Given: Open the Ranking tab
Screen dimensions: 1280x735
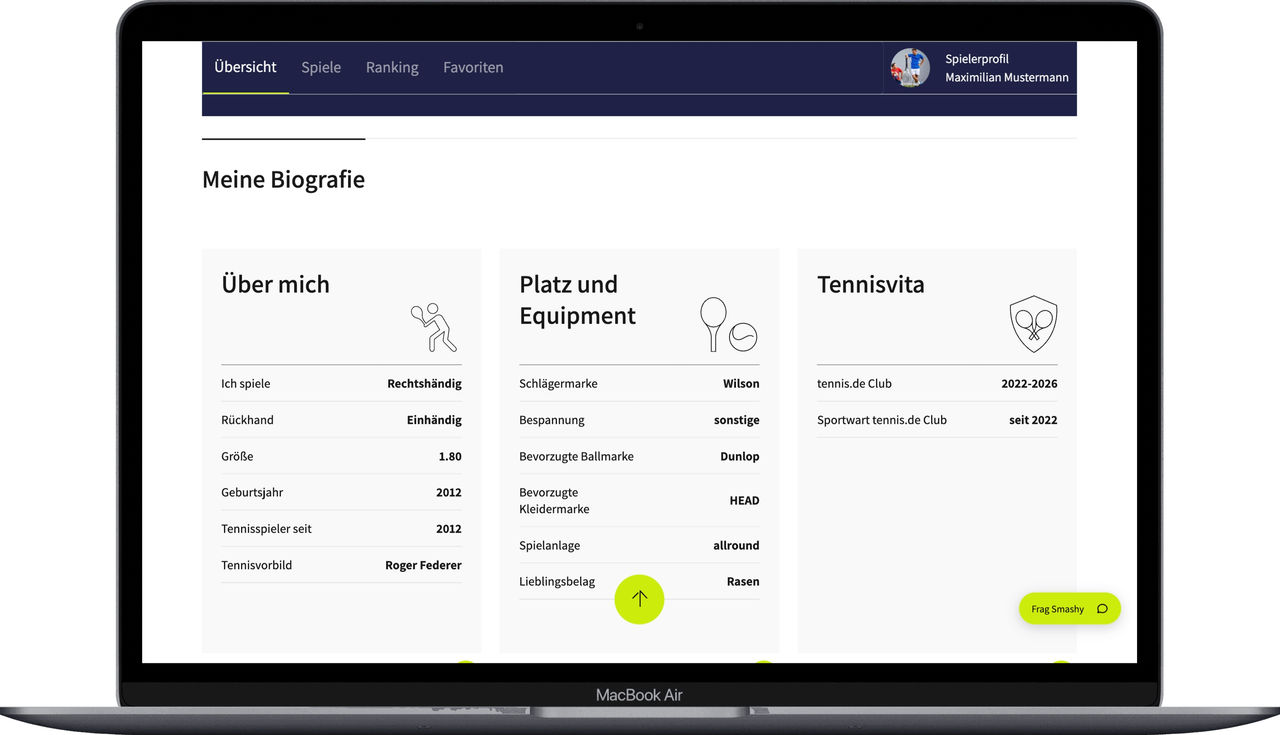Looking at the screenshot, I should pyautogui.click(x=392, y=67).
